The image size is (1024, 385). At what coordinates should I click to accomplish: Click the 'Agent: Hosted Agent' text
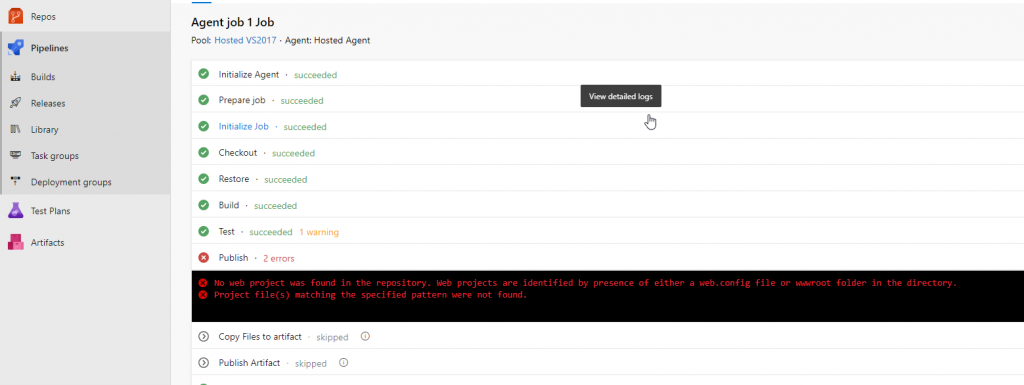click(328, 40)
